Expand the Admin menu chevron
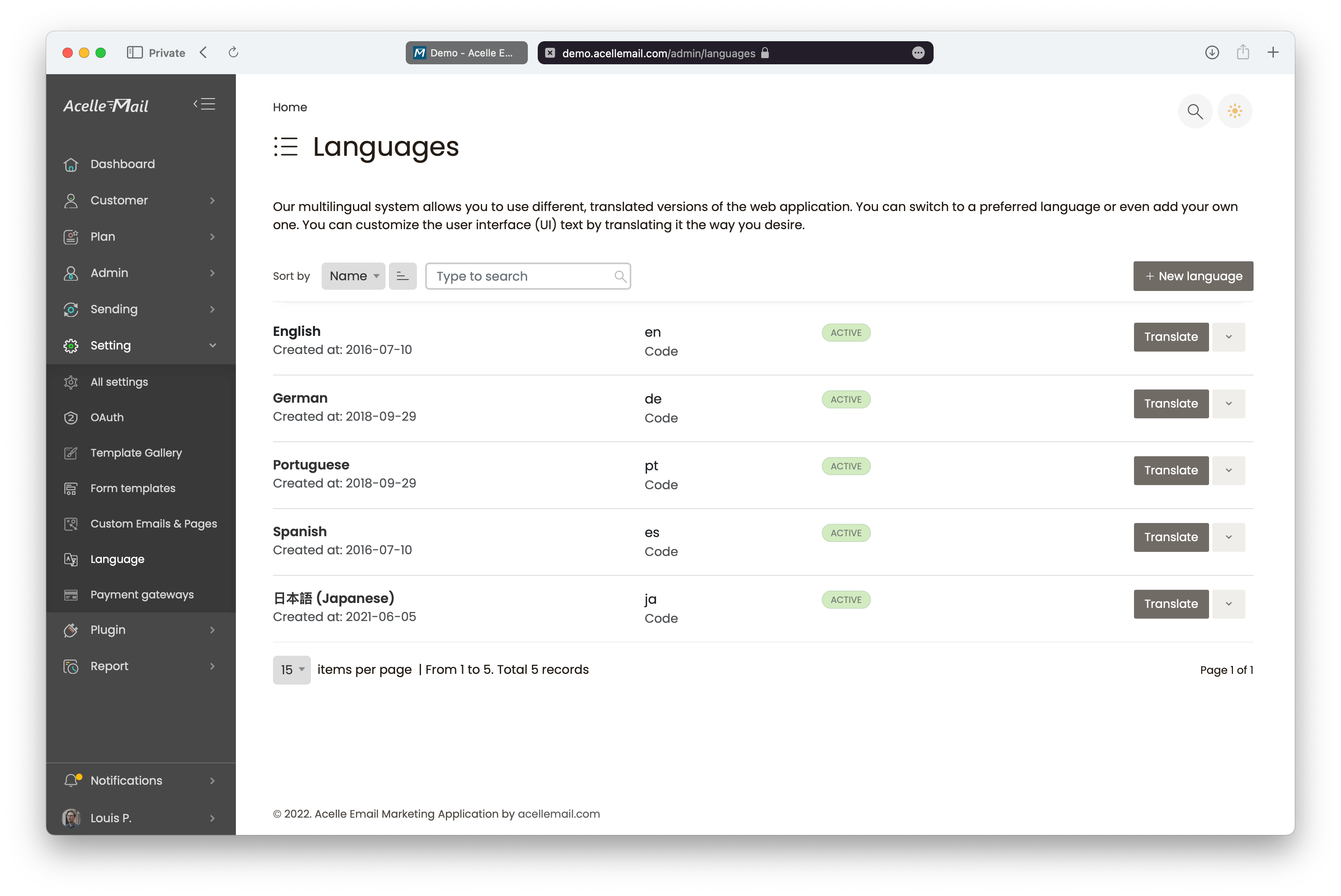Viewport: 1341px width, 896px height. [213, 273]
